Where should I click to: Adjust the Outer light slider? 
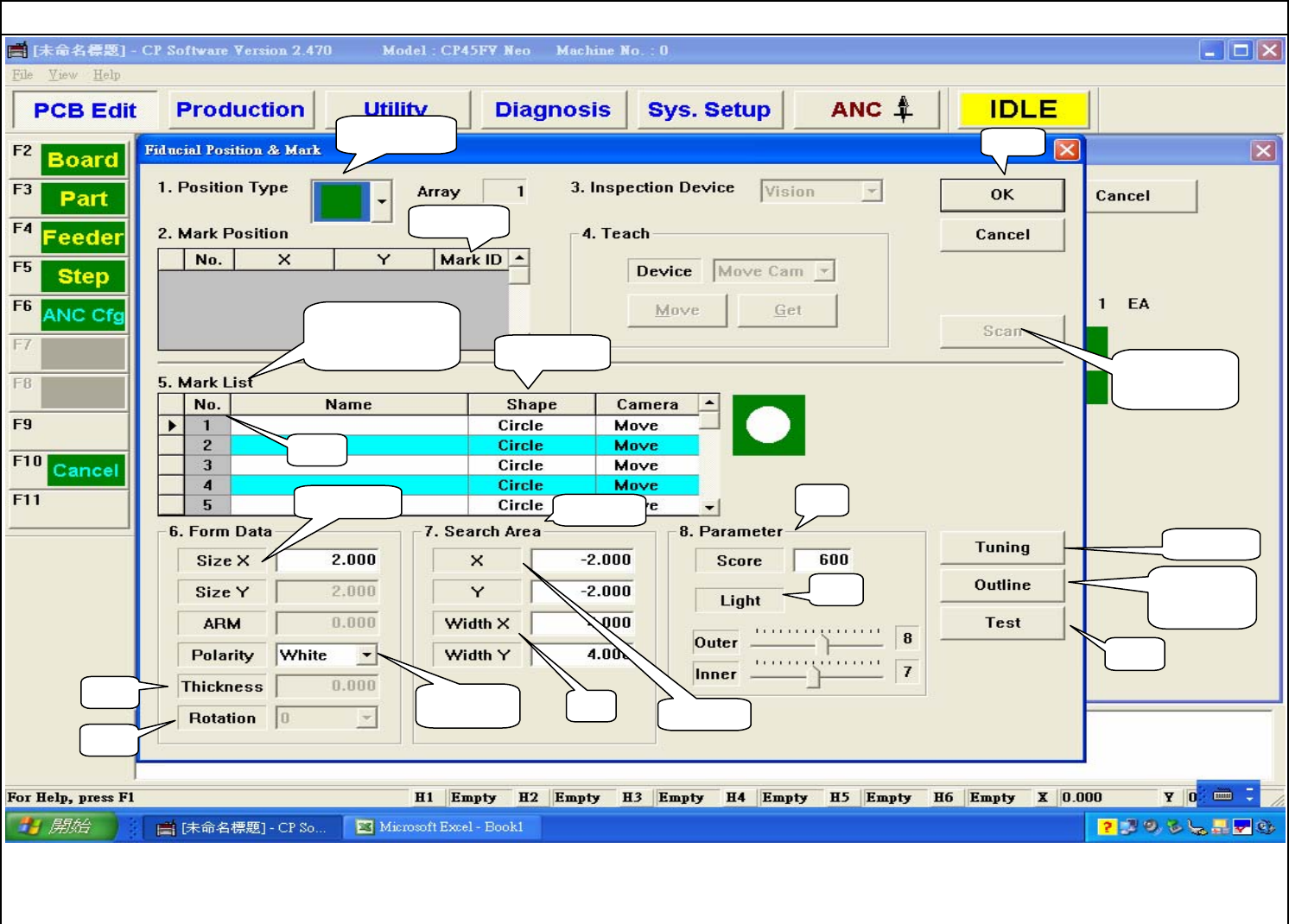coord(824,643)
